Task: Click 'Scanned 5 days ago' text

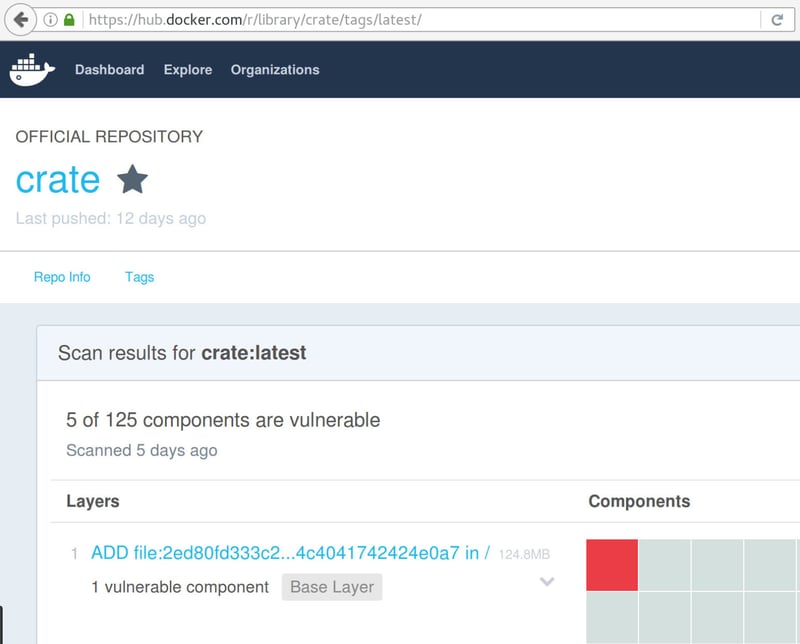Action: pos(142,450)
